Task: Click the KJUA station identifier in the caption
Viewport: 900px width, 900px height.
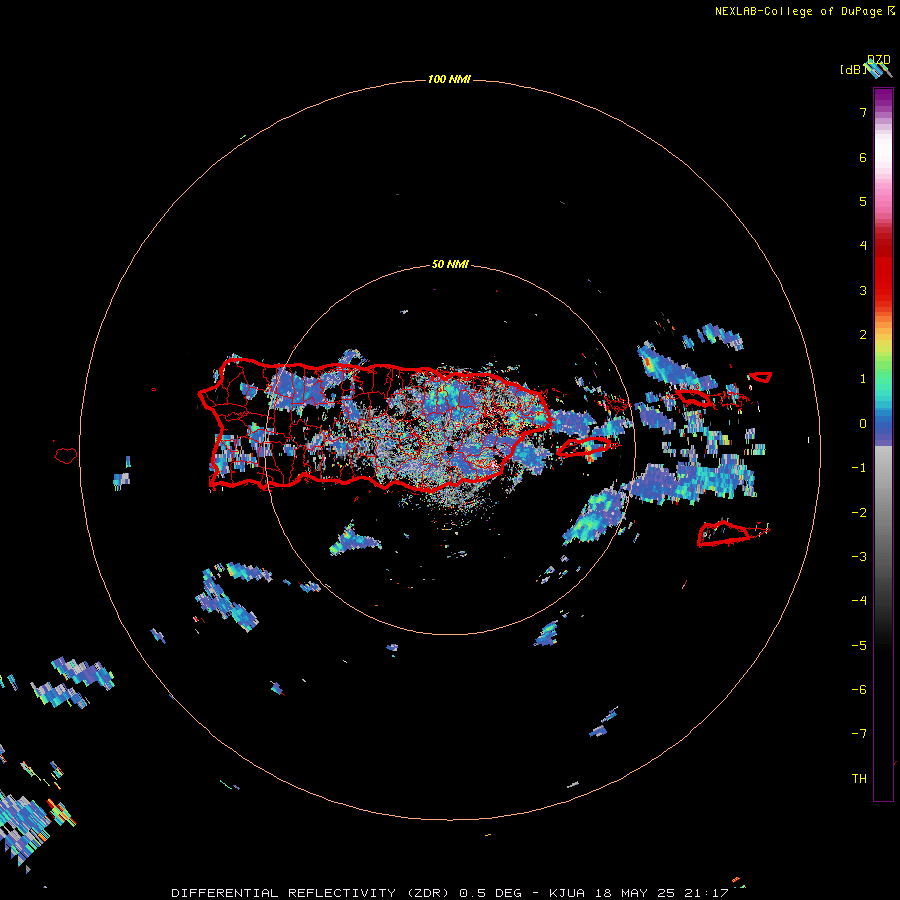Action: coord(567,893)
